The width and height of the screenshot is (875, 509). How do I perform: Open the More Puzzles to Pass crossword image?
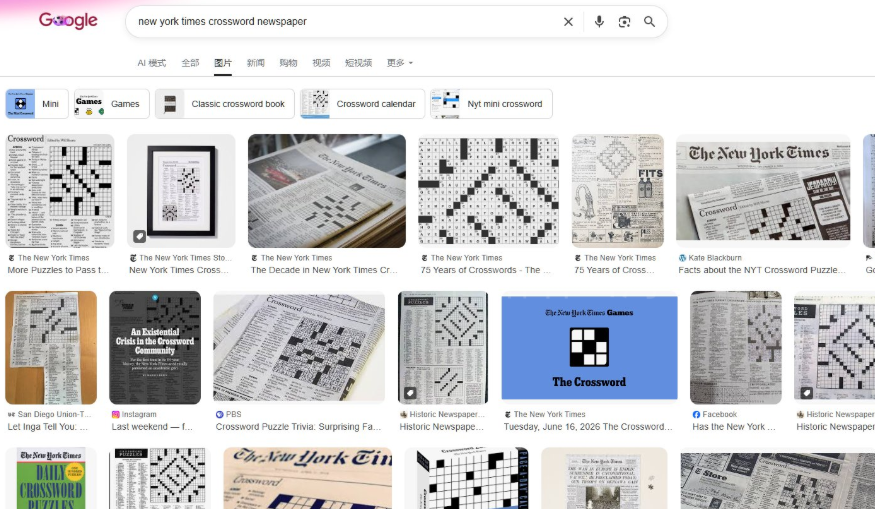60,191
